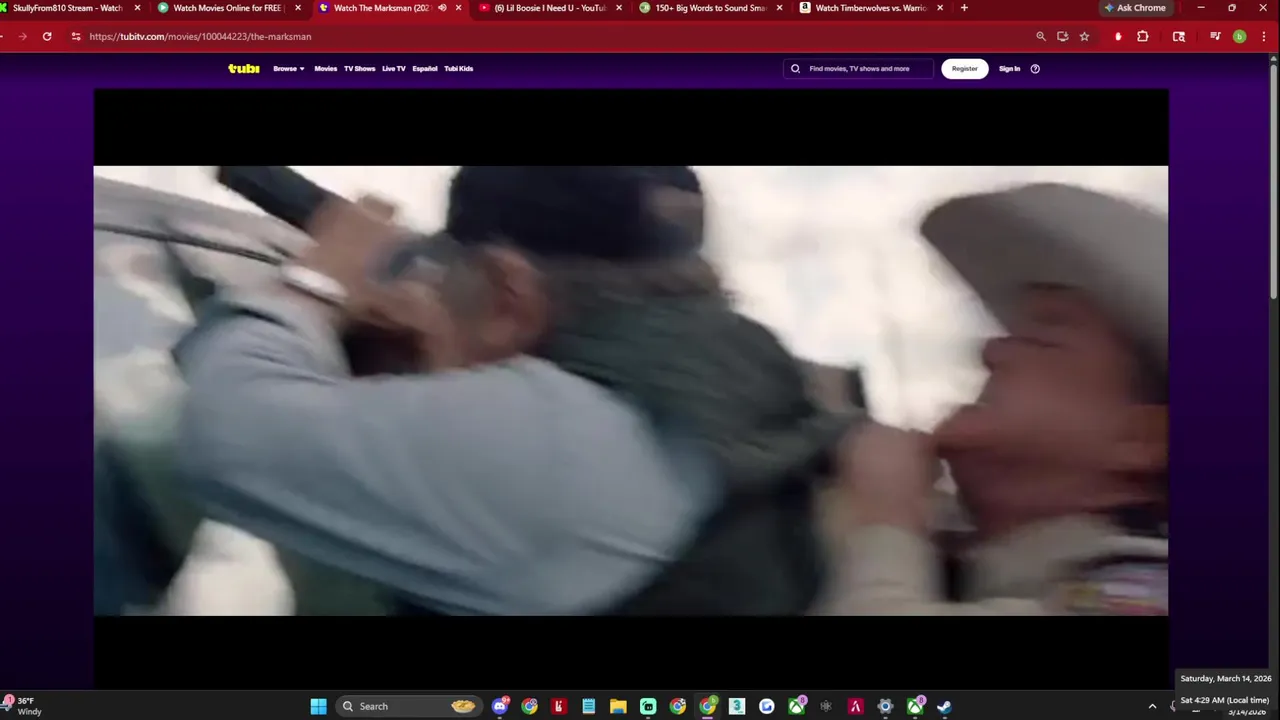This screenshot has height=720, width=1280.
Task: Open Discord from the taskbar
Action: click(x=500, y=706)
